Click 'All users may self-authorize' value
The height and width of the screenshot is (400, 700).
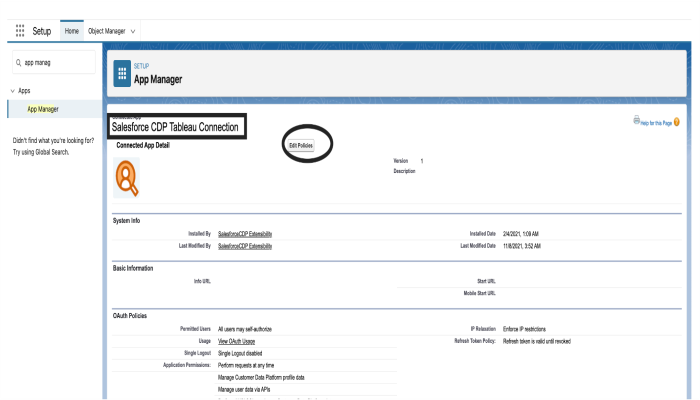[245, 329]
